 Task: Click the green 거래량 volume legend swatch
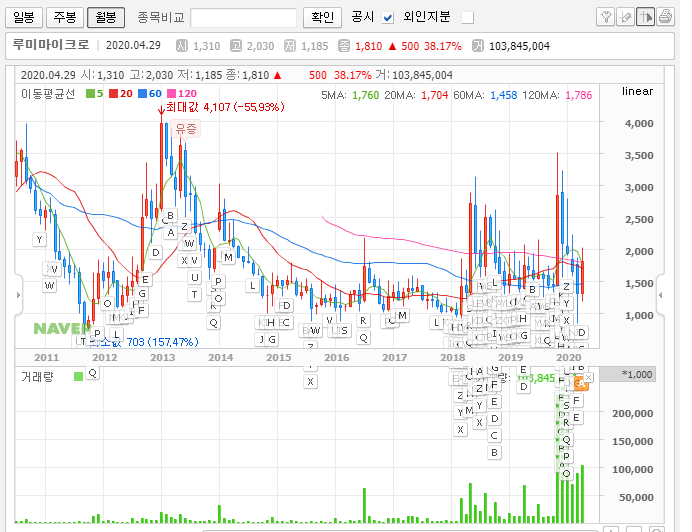tap(79, 377)
